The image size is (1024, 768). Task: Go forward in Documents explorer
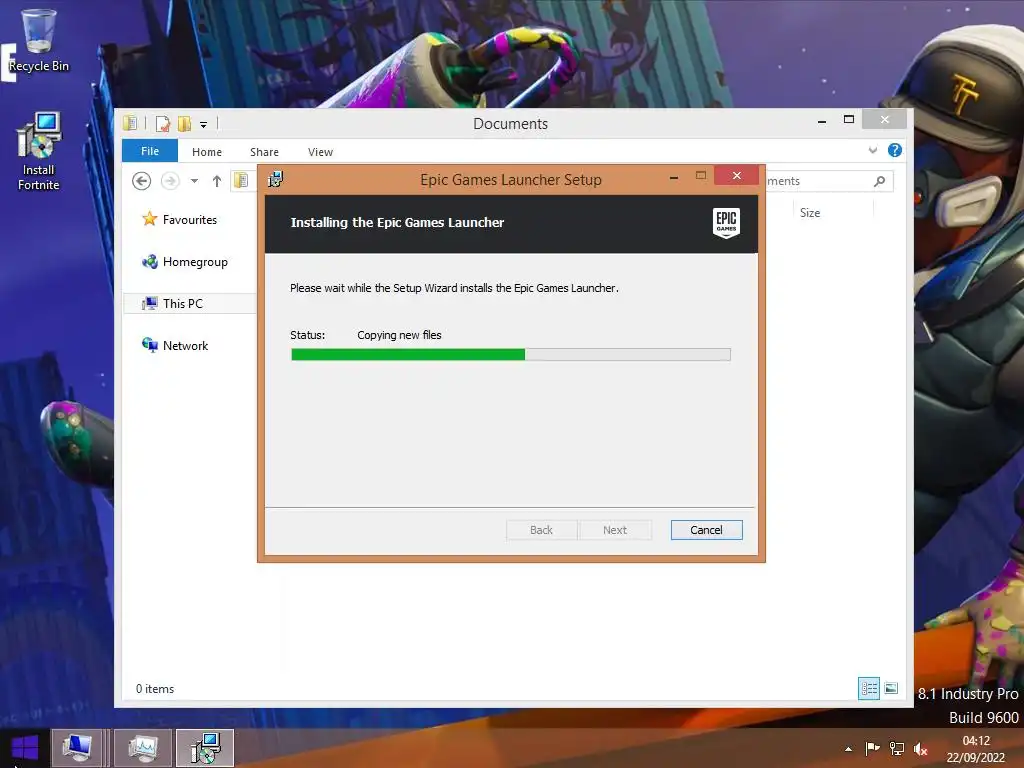170,180
